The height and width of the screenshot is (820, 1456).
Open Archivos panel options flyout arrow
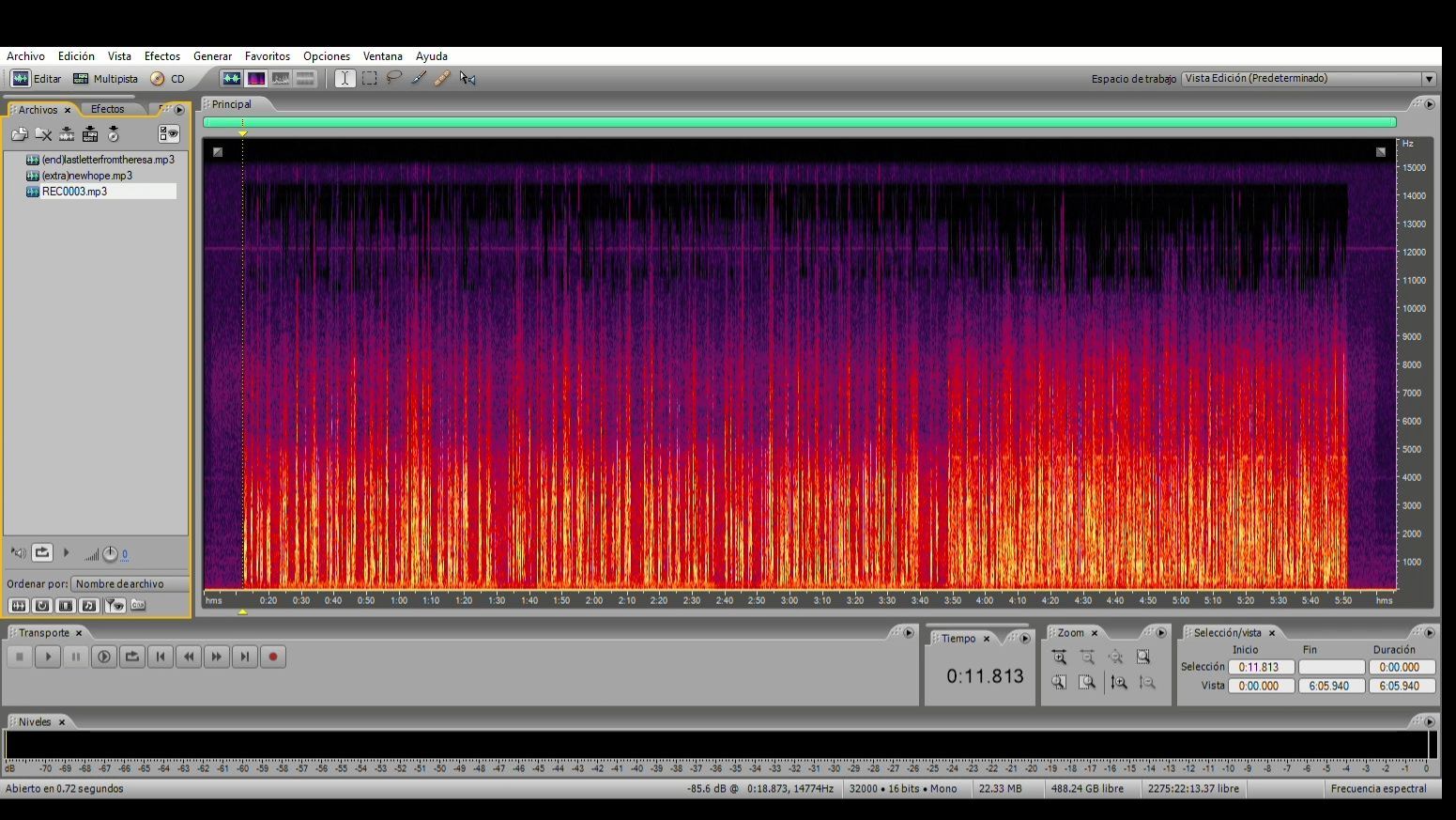click(179, 110)
